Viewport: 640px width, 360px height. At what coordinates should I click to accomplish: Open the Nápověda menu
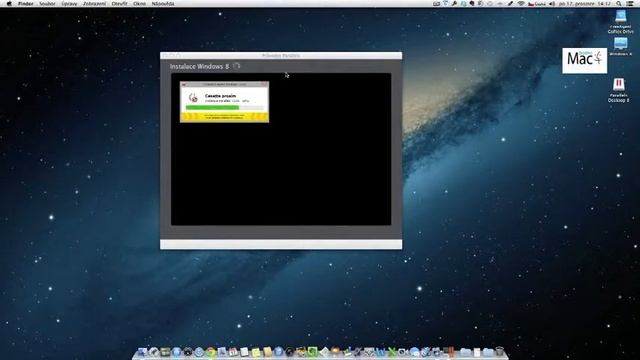[x=163, y=4]
